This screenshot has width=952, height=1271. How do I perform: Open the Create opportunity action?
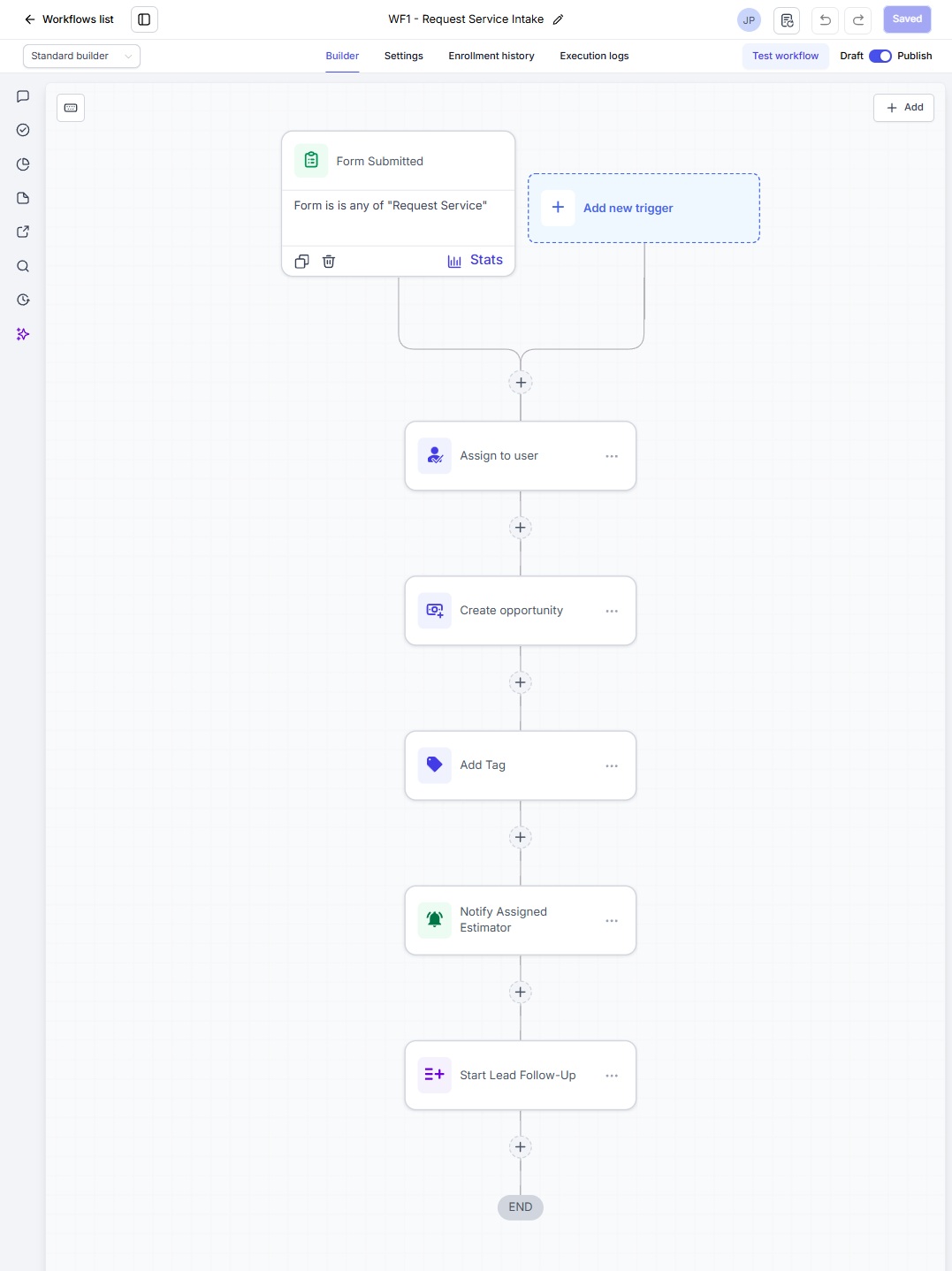point(521,611)
